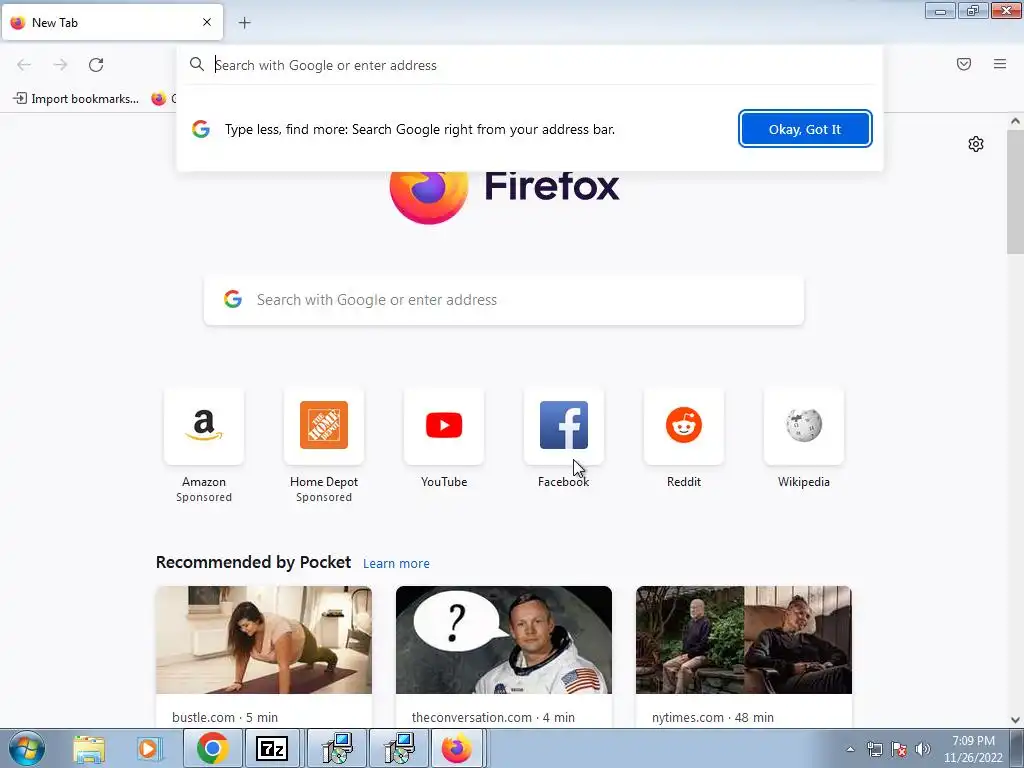Click the Reload page icon
The height and width of the screenshot is (768, 1024).
(96, 65)
